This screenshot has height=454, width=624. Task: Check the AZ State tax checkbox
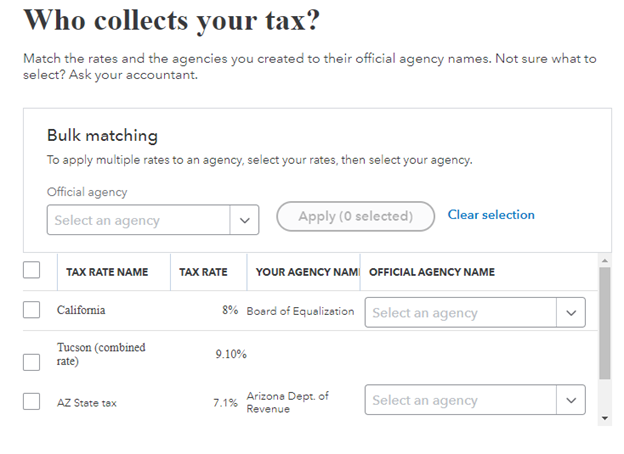tap(31, 401)
